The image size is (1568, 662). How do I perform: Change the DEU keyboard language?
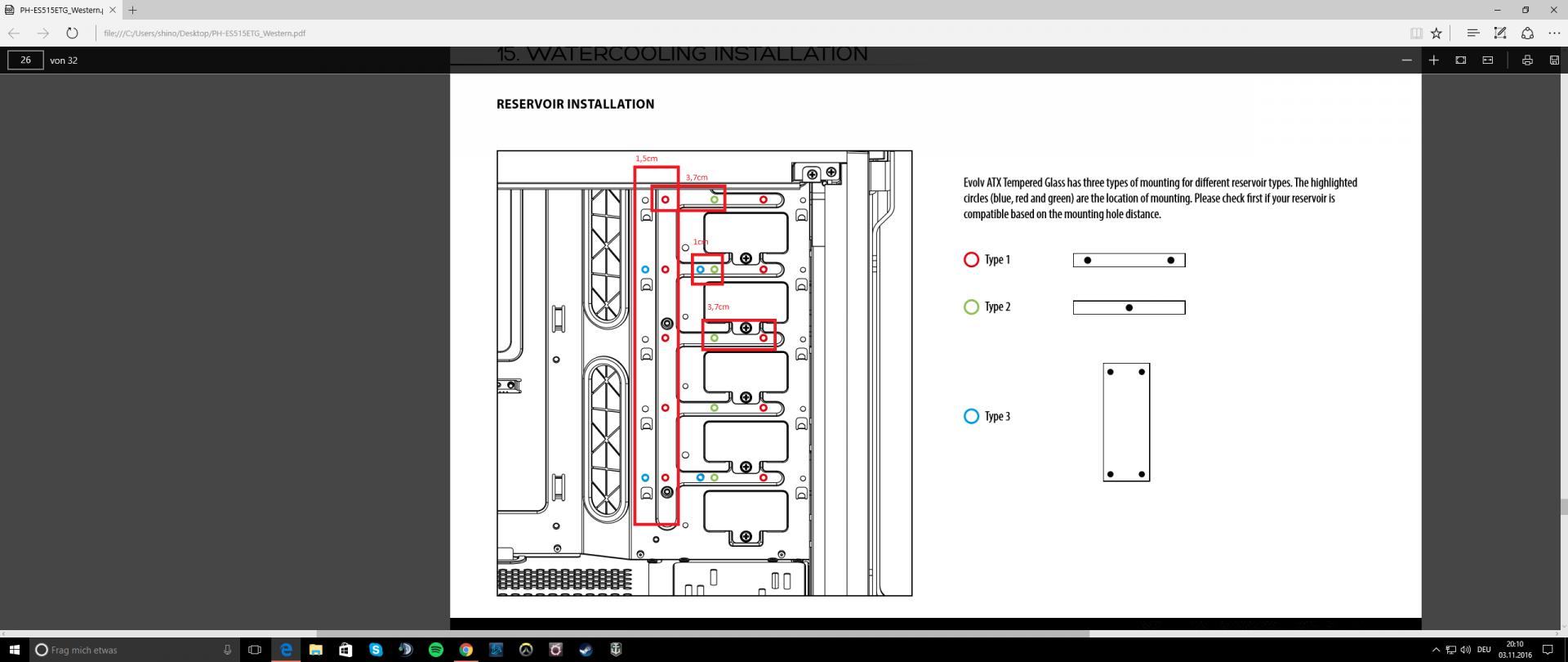point(1484,650)
